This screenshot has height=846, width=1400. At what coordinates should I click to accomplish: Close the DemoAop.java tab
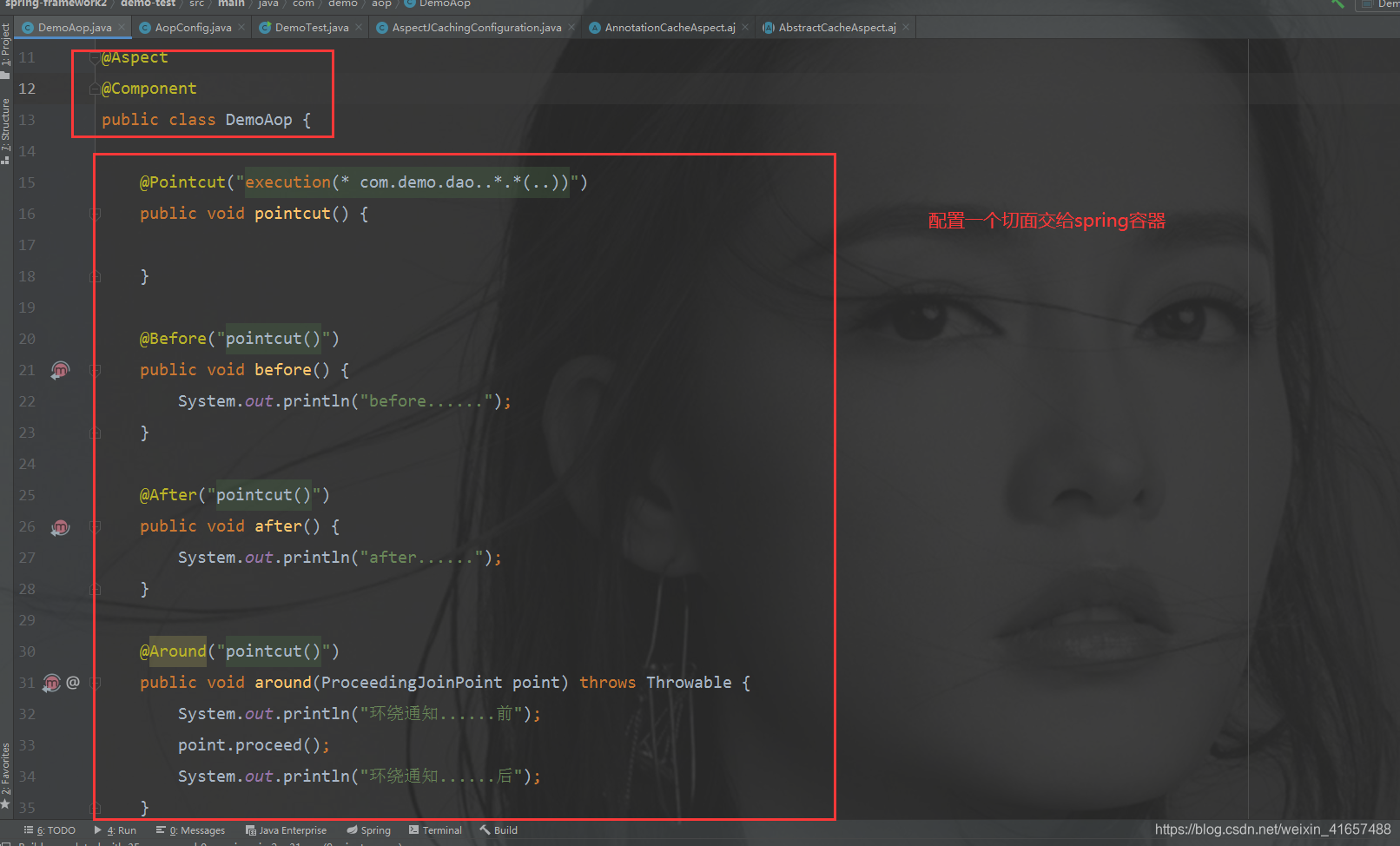[x=122, y=28]
